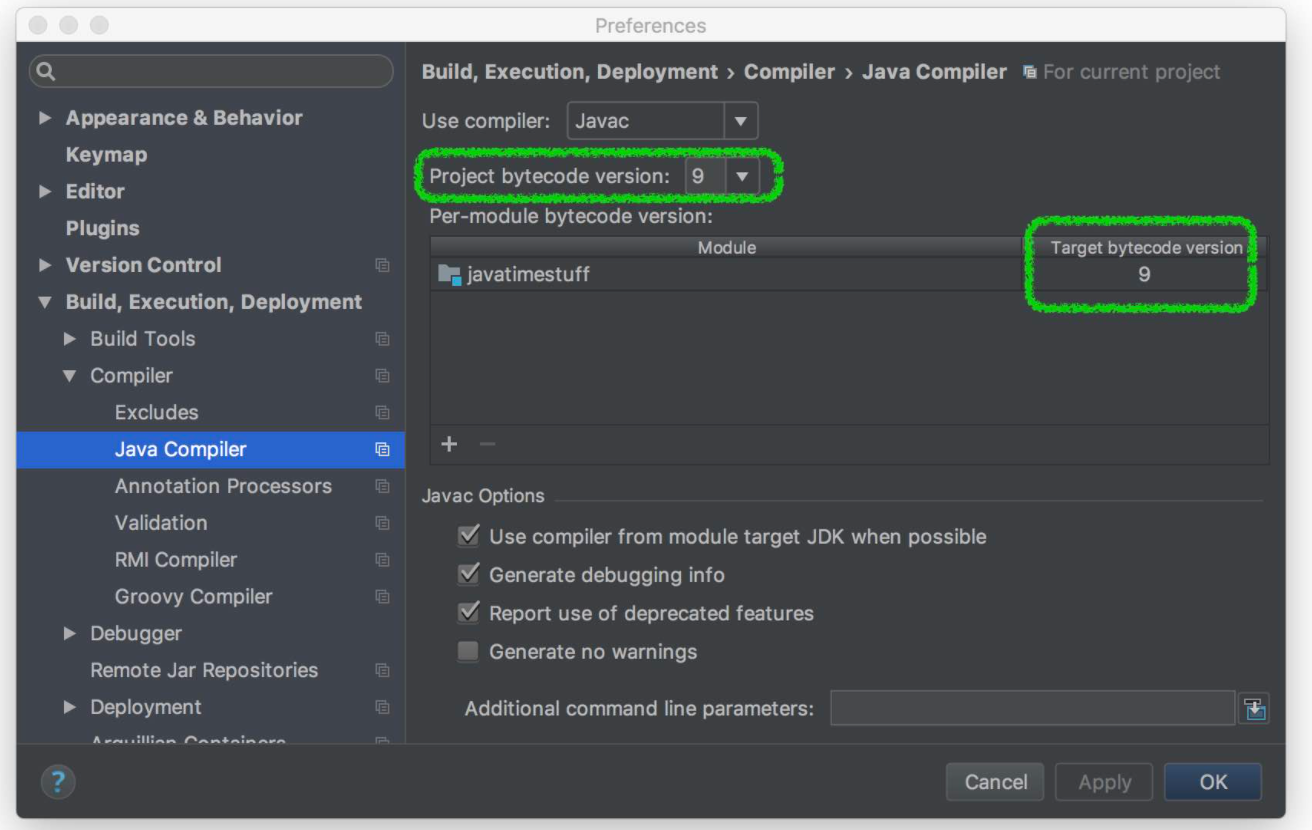
Task: Click the OK button
Action: coord(1213,782)
